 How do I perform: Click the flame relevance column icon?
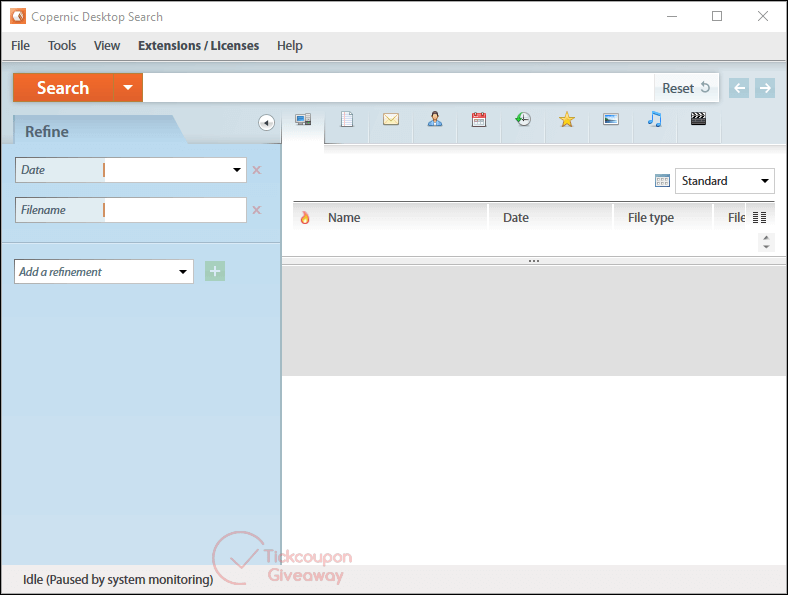(305, 218)
